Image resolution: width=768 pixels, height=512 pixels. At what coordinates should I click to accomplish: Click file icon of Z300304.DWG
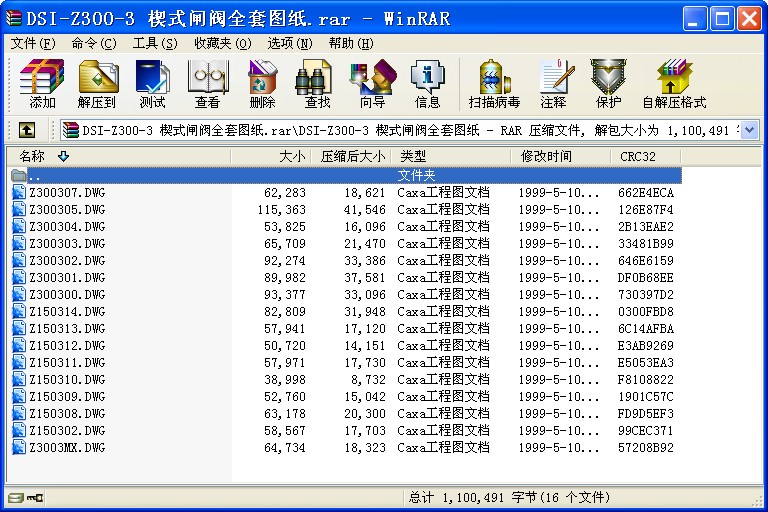click(19, 226)
